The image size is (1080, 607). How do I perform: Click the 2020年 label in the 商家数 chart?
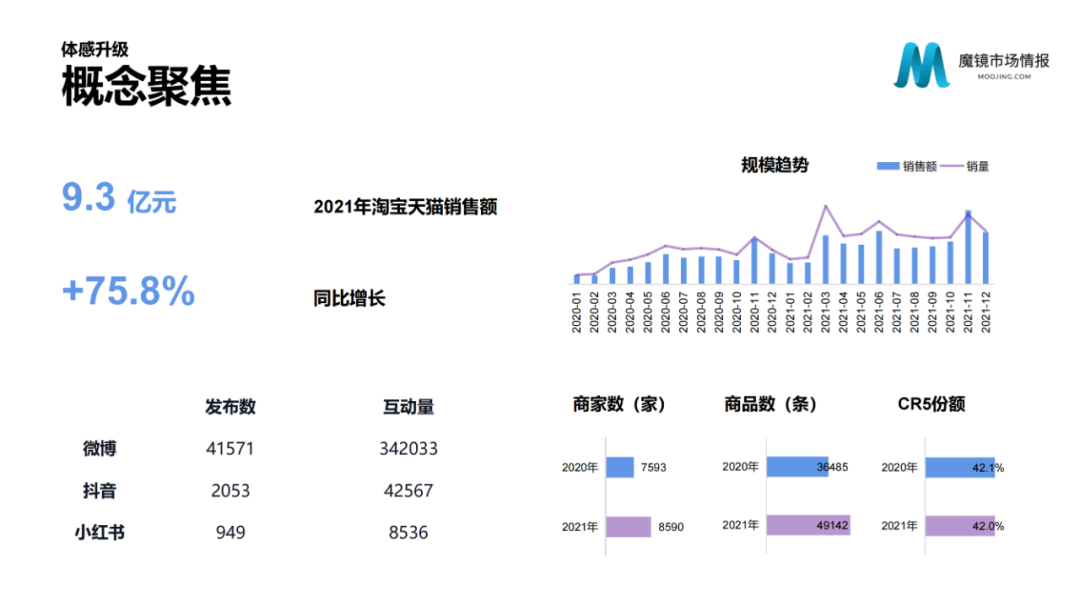580,467
